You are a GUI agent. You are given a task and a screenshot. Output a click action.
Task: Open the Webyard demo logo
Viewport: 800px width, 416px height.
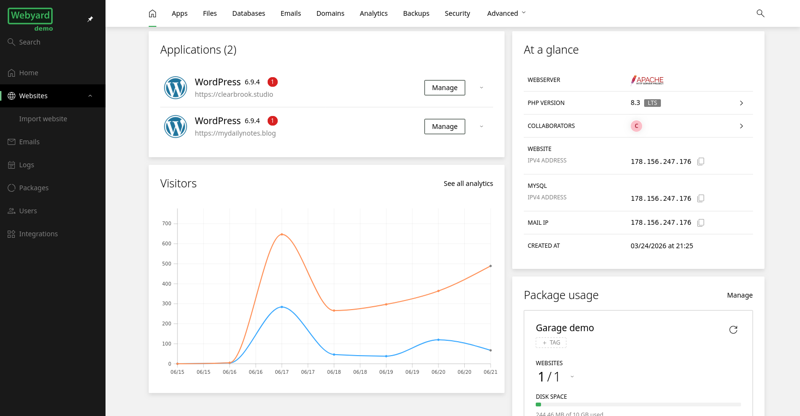30,19
